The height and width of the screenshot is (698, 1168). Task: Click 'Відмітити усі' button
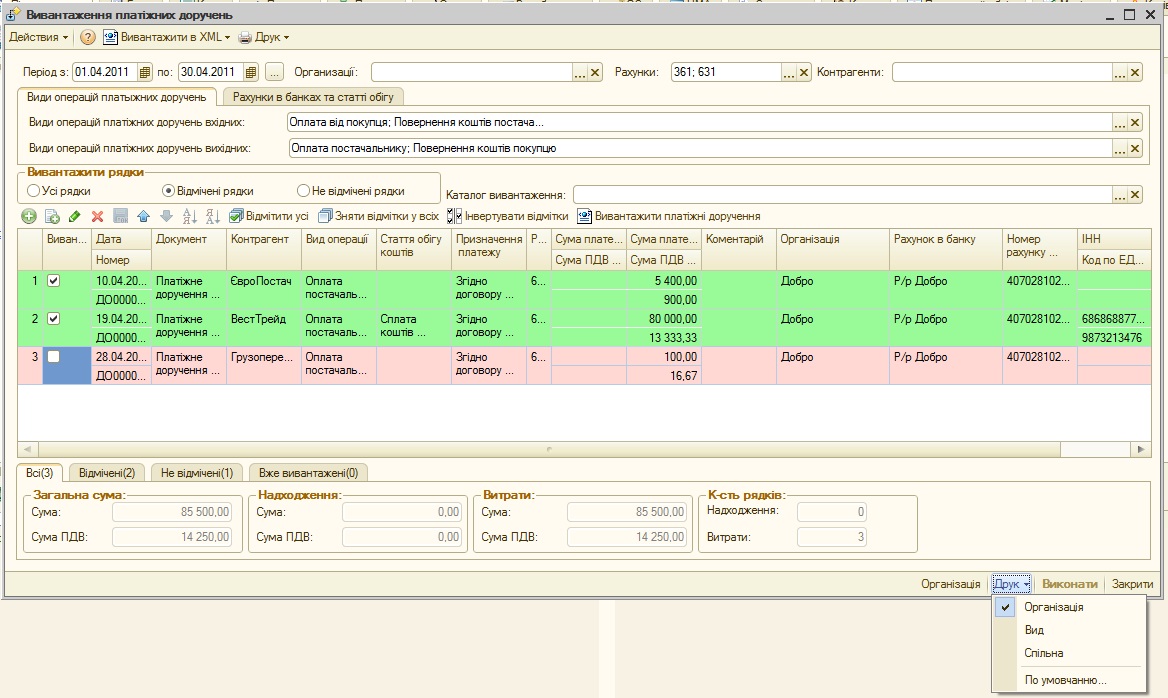pos(269,216)
